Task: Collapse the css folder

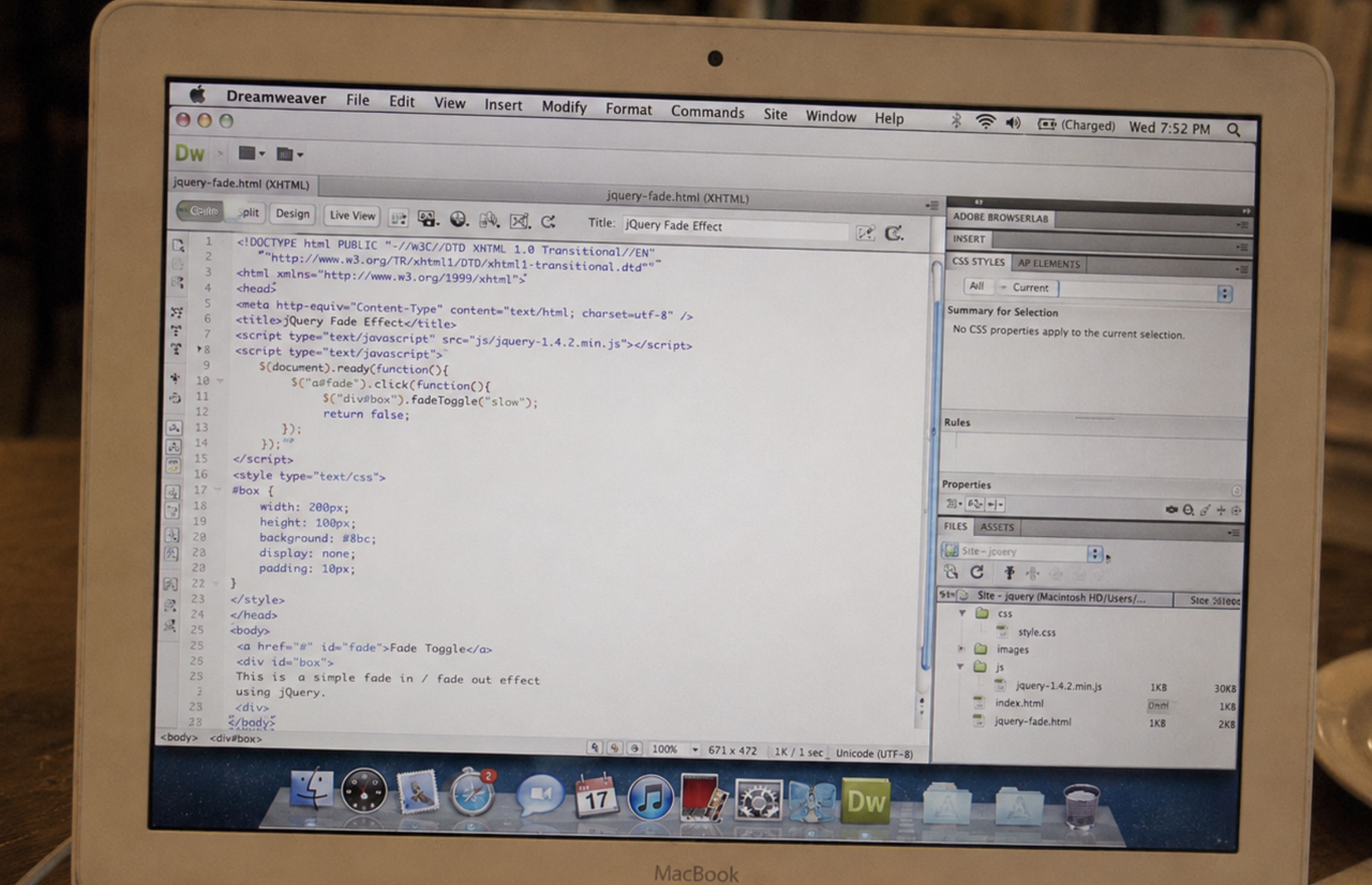Action: 962,613
